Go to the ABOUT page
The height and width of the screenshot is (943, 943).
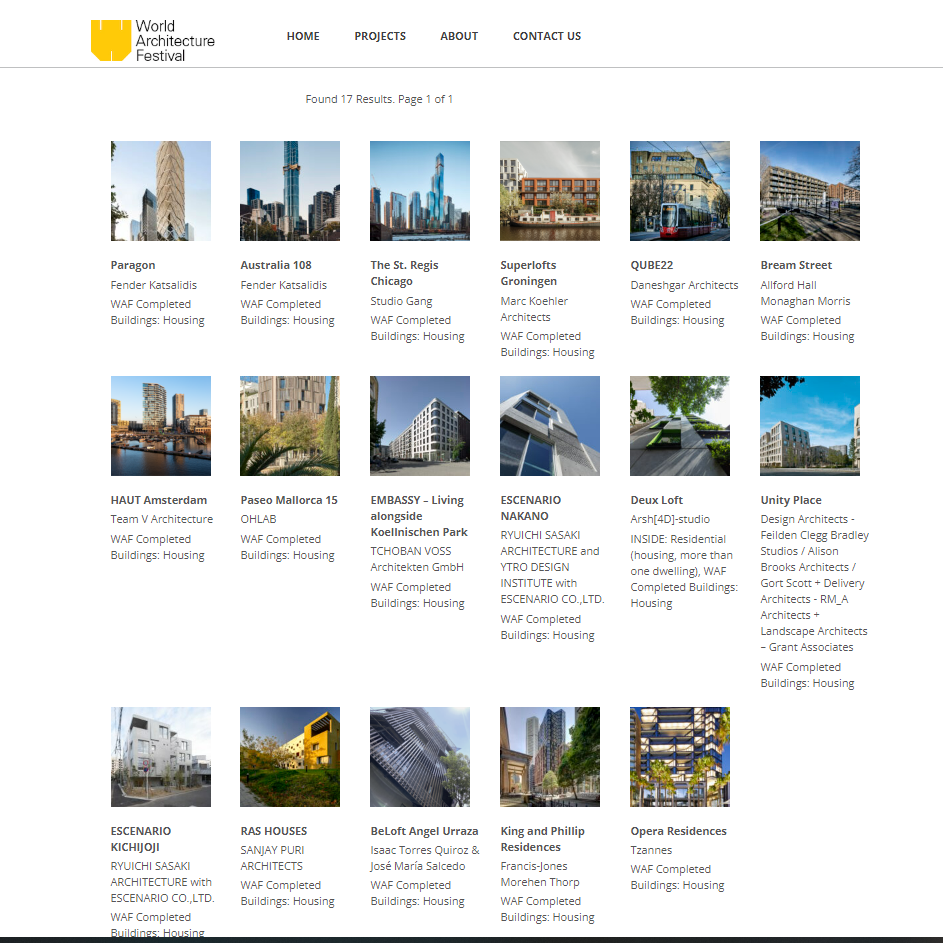pyautogui.click(x=459, y=36)
